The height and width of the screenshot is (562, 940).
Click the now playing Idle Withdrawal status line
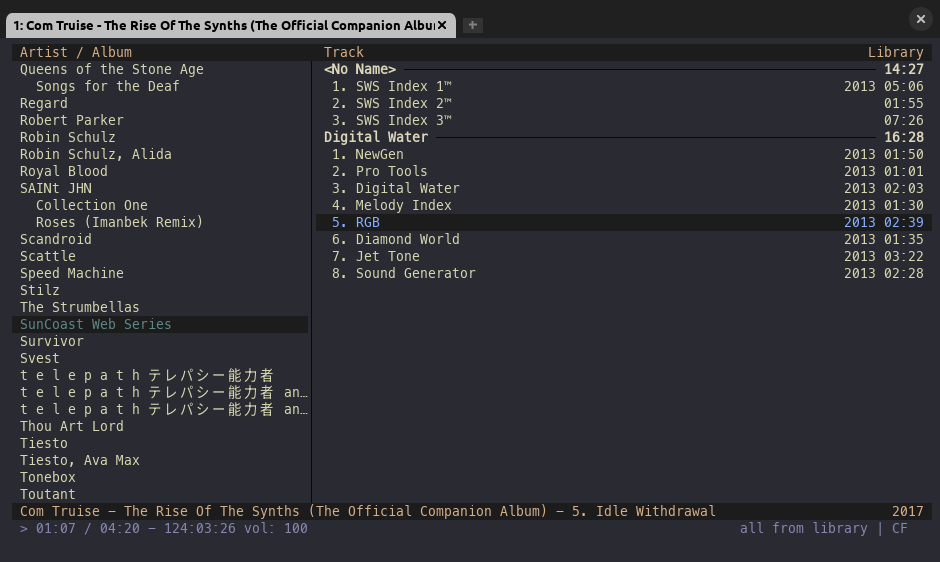472,511
